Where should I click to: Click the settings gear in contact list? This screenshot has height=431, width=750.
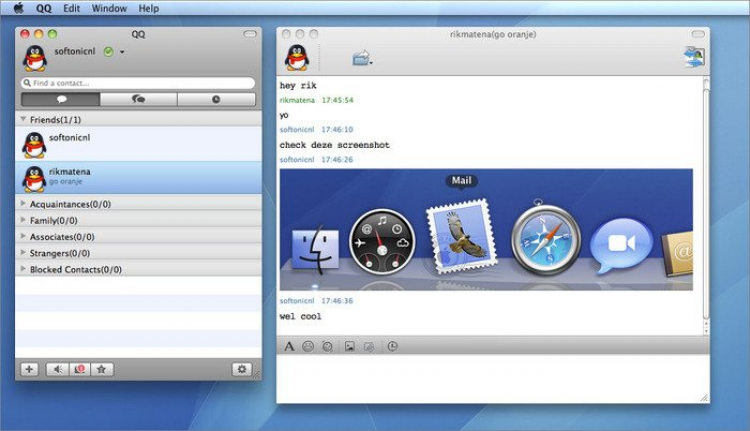point(242,369)
